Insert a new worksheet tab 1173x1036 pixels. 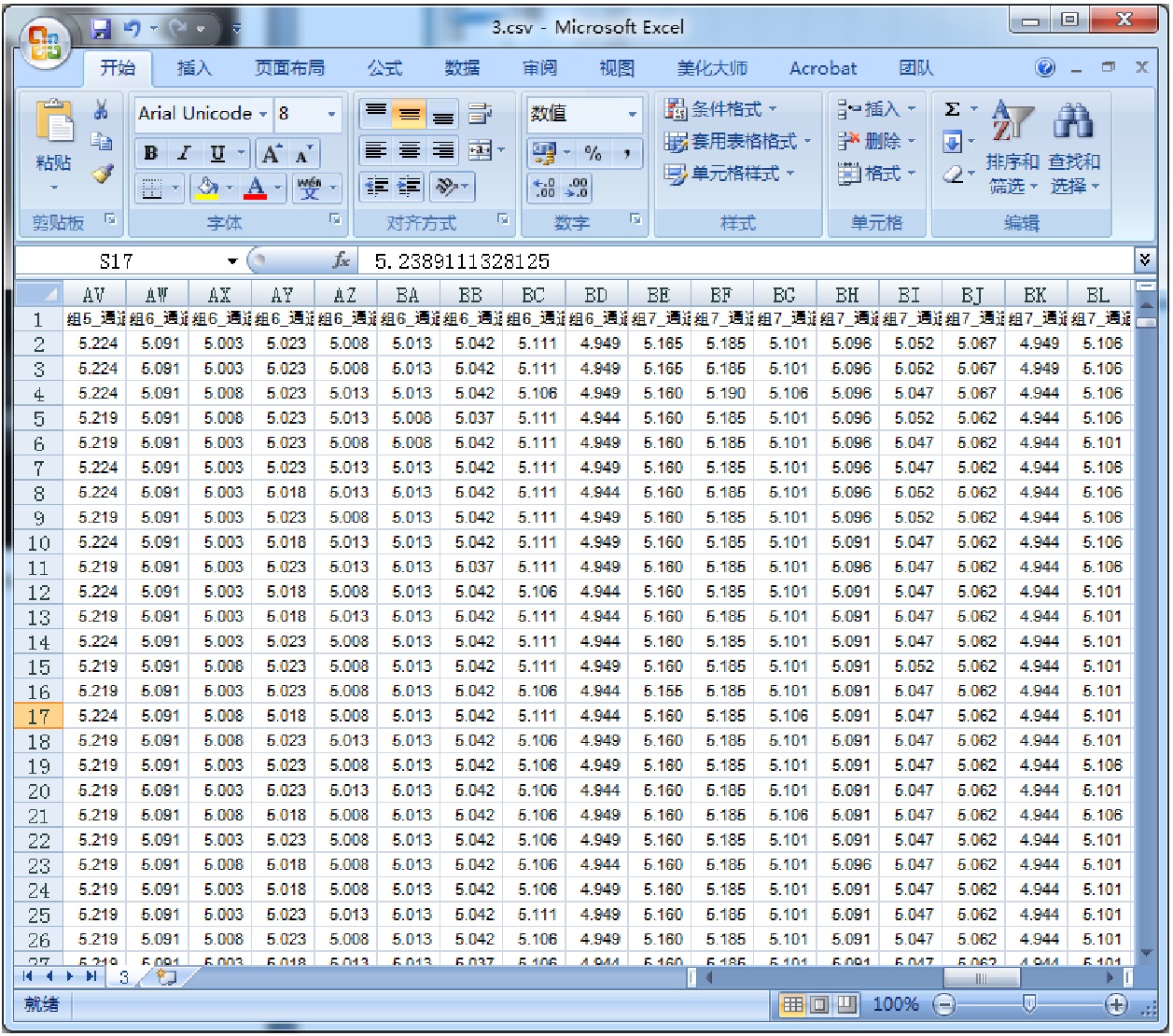pos(167,977)
